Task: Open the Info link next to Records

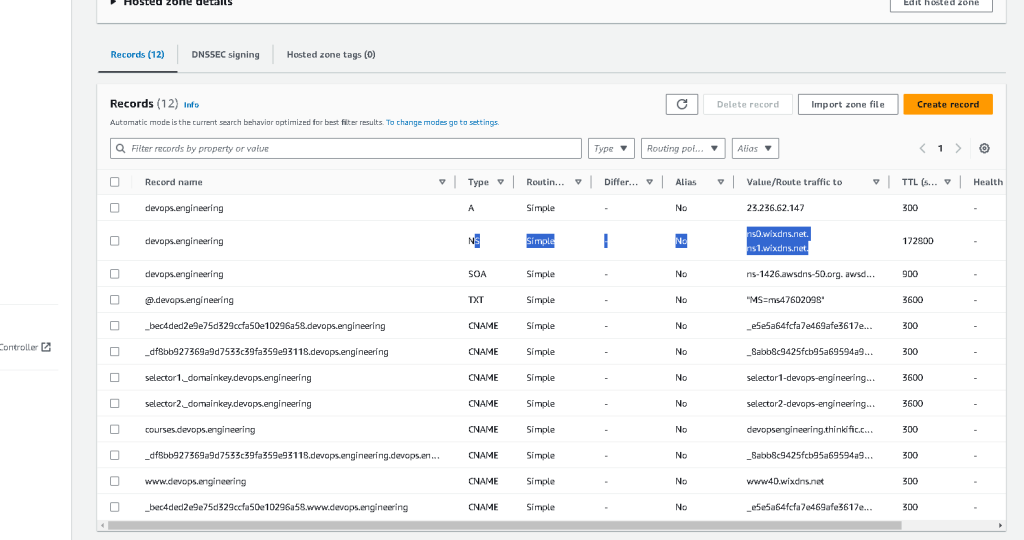Action: click(x=191, y=104)
